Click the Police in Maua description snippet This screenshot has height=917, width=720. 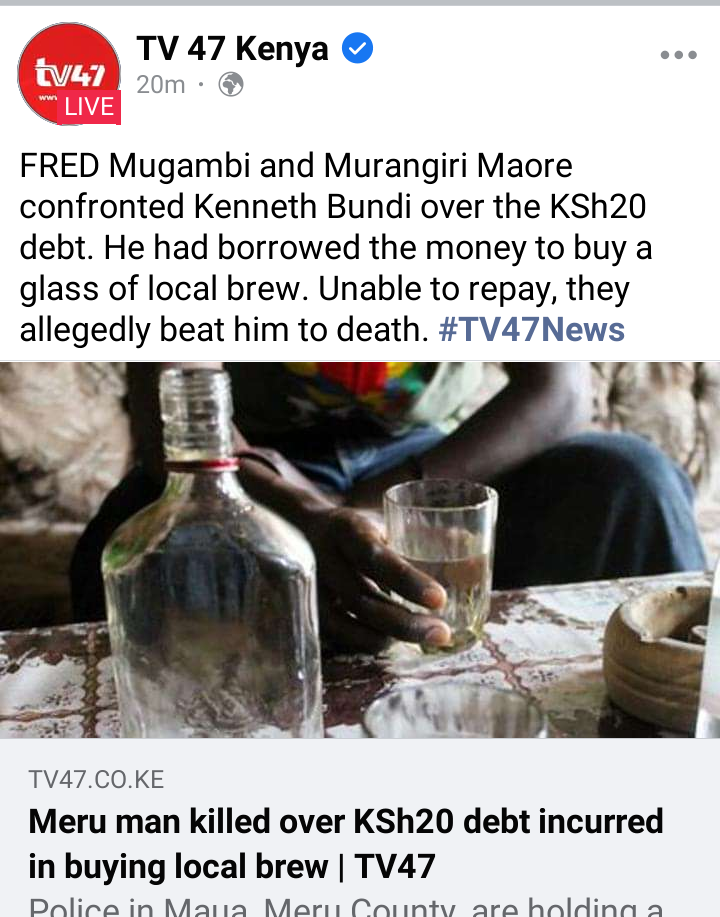click(346, 906)
